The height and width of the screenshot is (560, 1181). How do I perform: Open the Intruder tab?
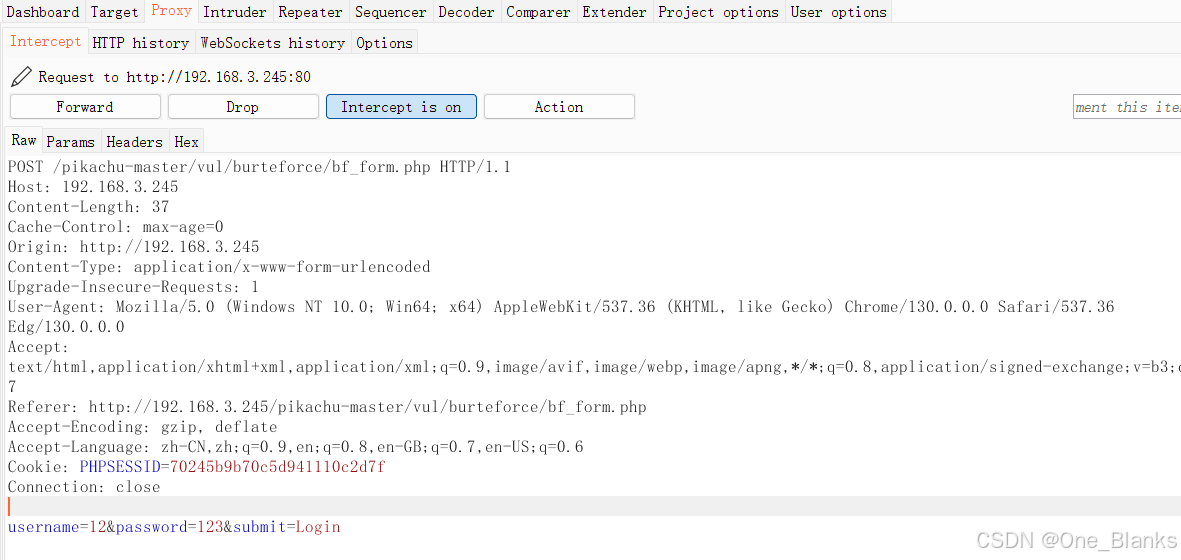[x=235, y=12]
